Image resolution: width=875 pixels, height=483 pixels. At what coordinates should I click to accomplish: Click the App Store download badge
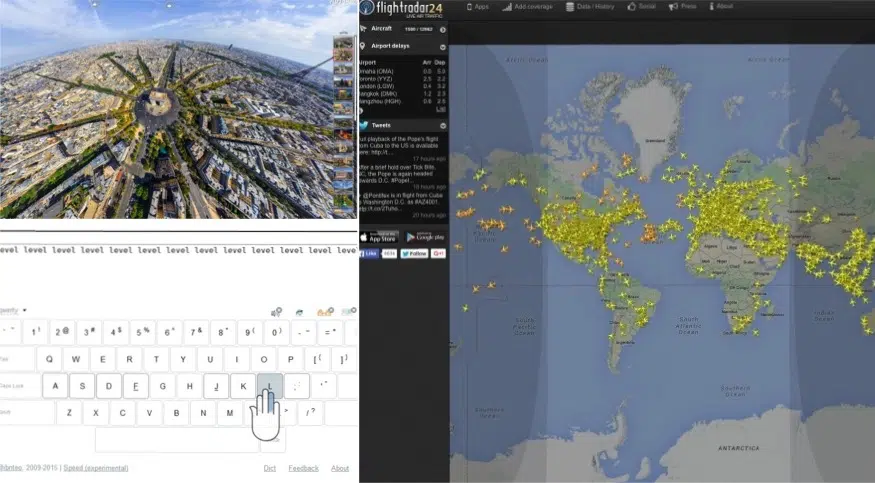click(379, 237)
